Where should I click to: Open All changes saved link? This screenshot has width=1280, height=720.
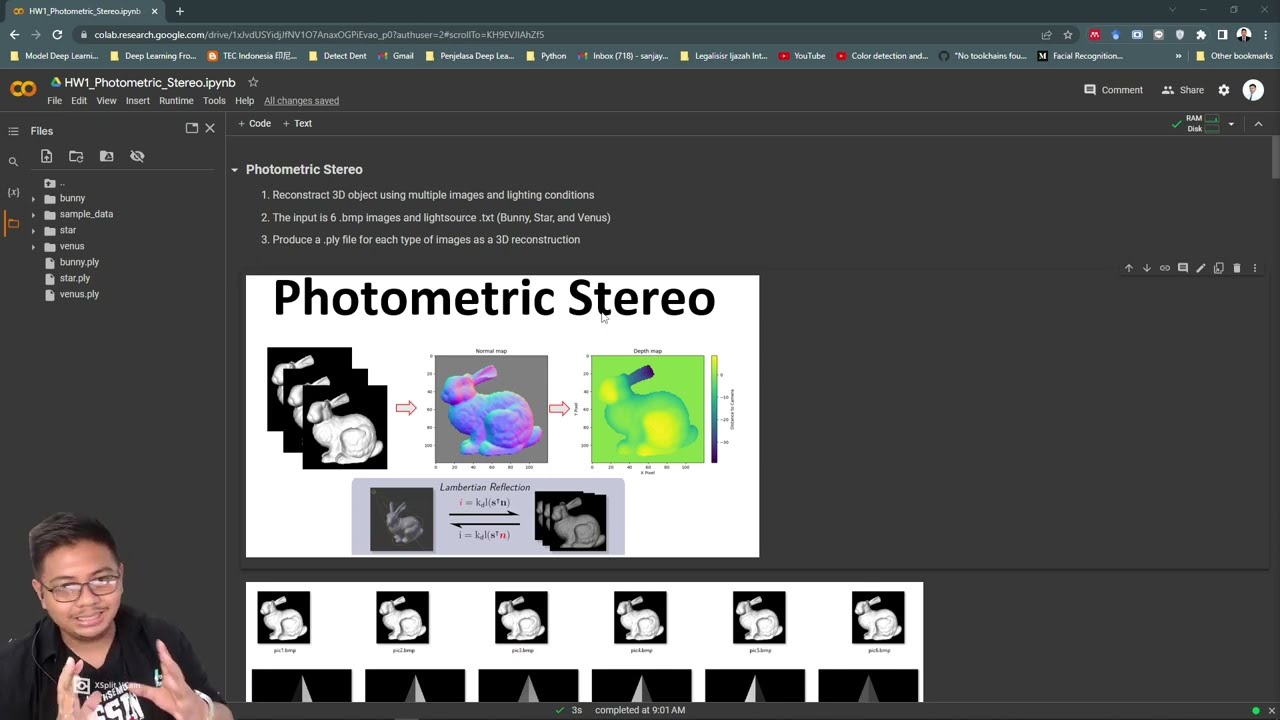click(301, 101)
